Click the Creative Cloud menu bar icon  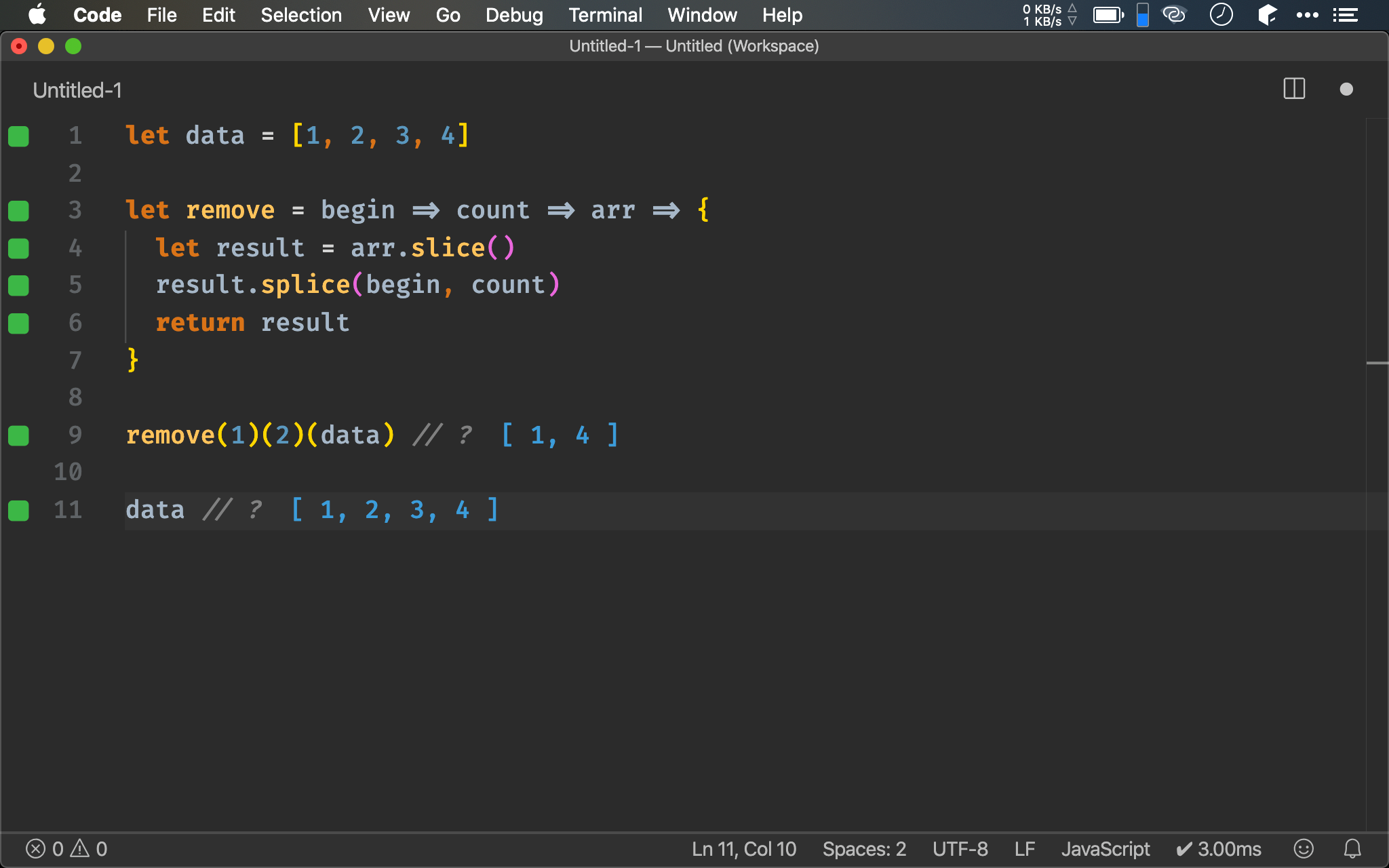tap(1174, 15)
